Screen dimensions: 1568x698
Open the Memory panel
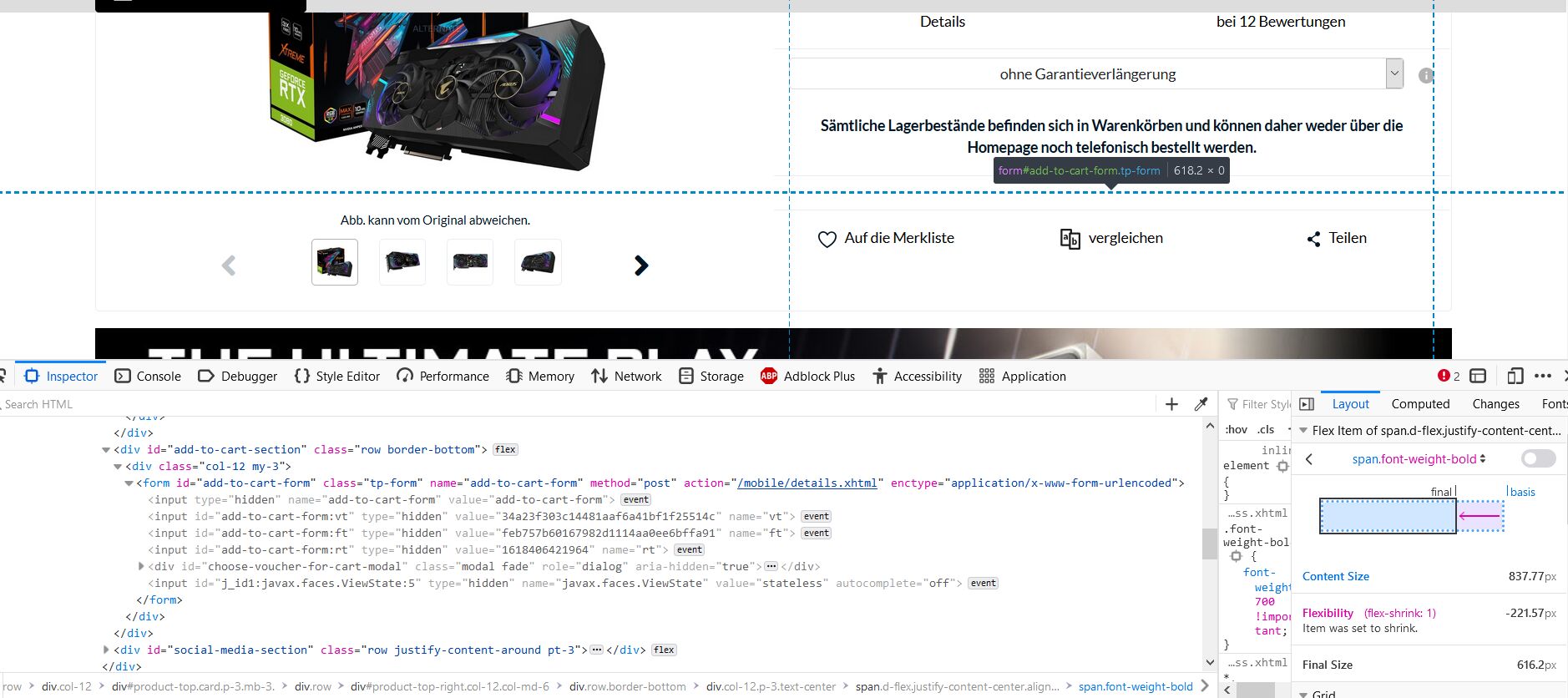(x=540, y=376)
